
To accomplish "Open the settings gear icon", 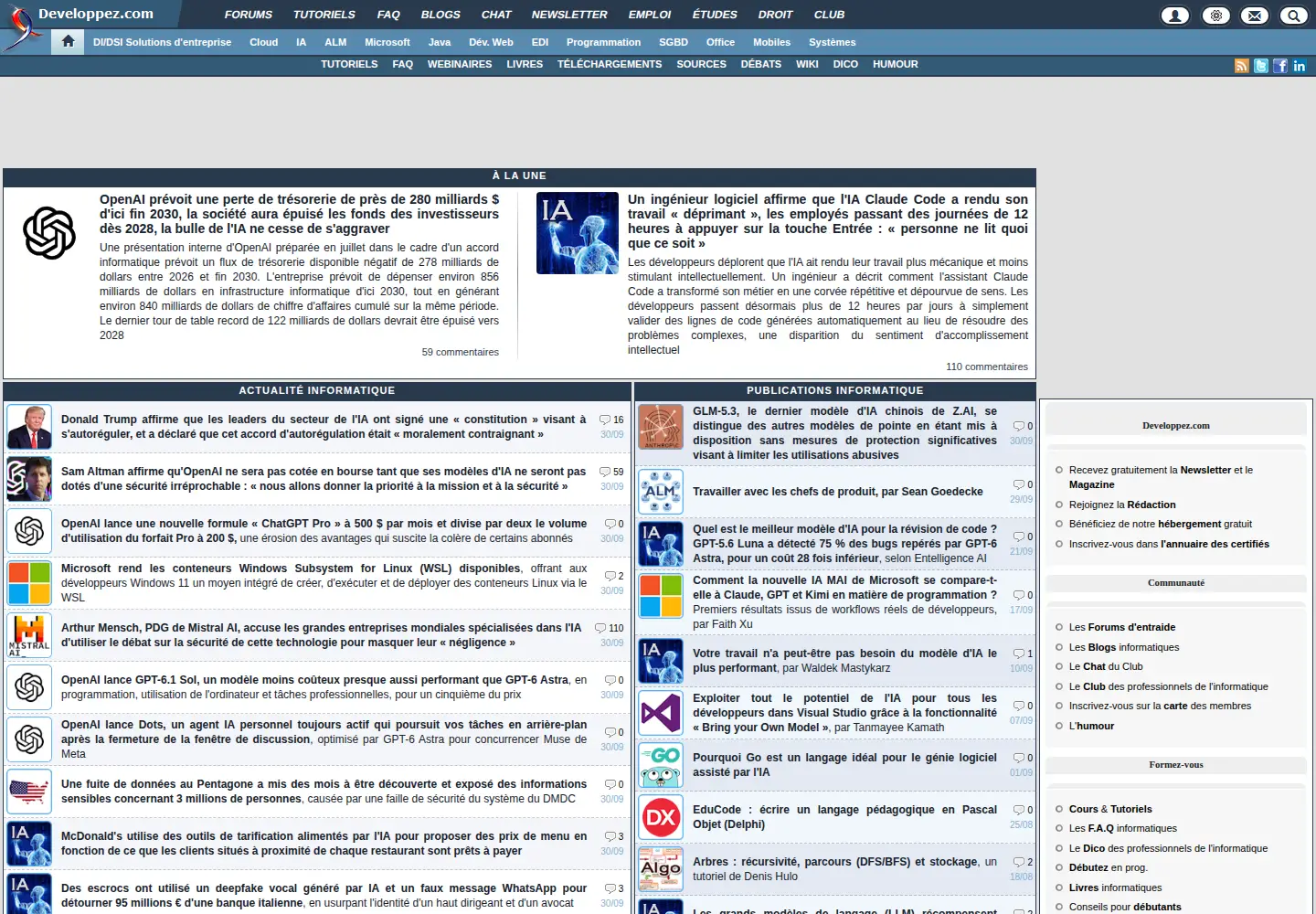I will point(1215,15).
